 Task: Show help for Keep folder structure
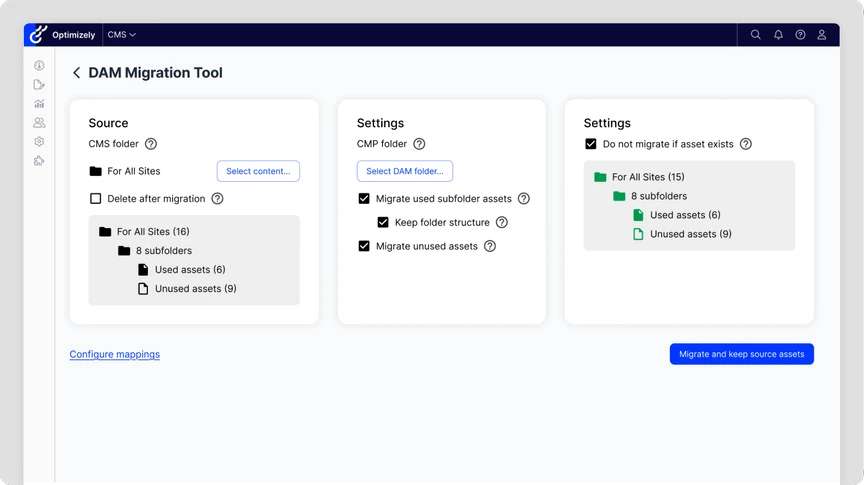click(x=501, y=222)
